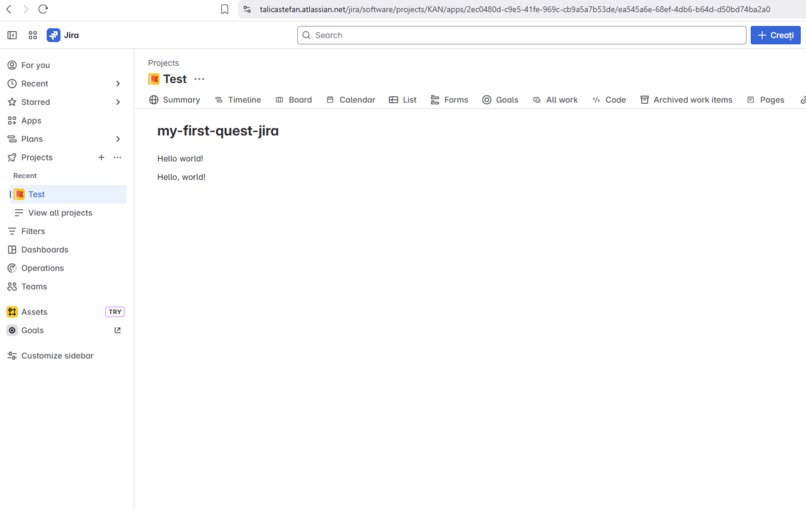Open Projects in sidebar
The width and height of the screenshot is (806, 509).
click(x=36, y=157)
